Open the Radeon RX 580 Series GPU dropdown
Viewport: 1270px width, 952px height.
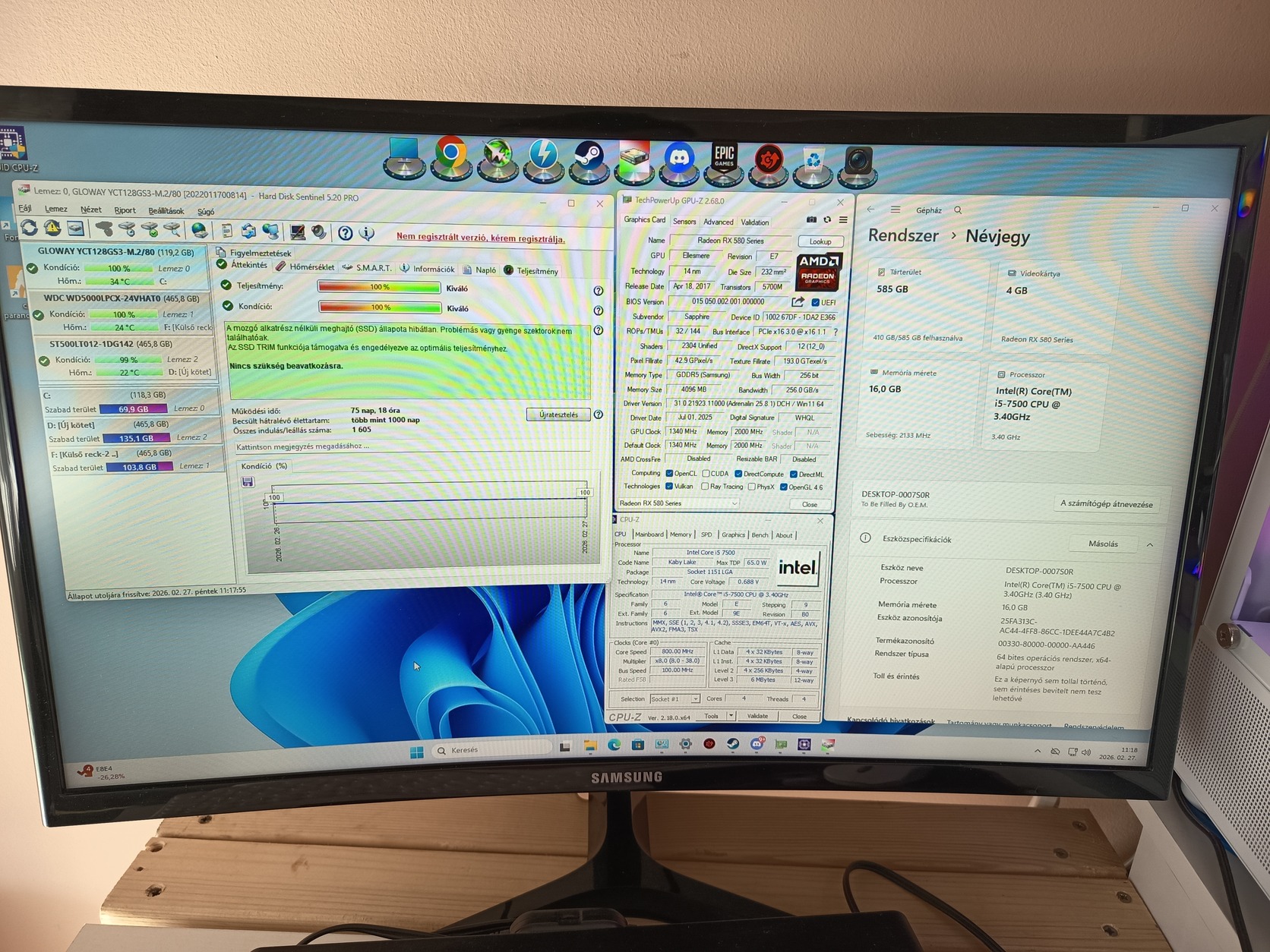pos(678,503)
